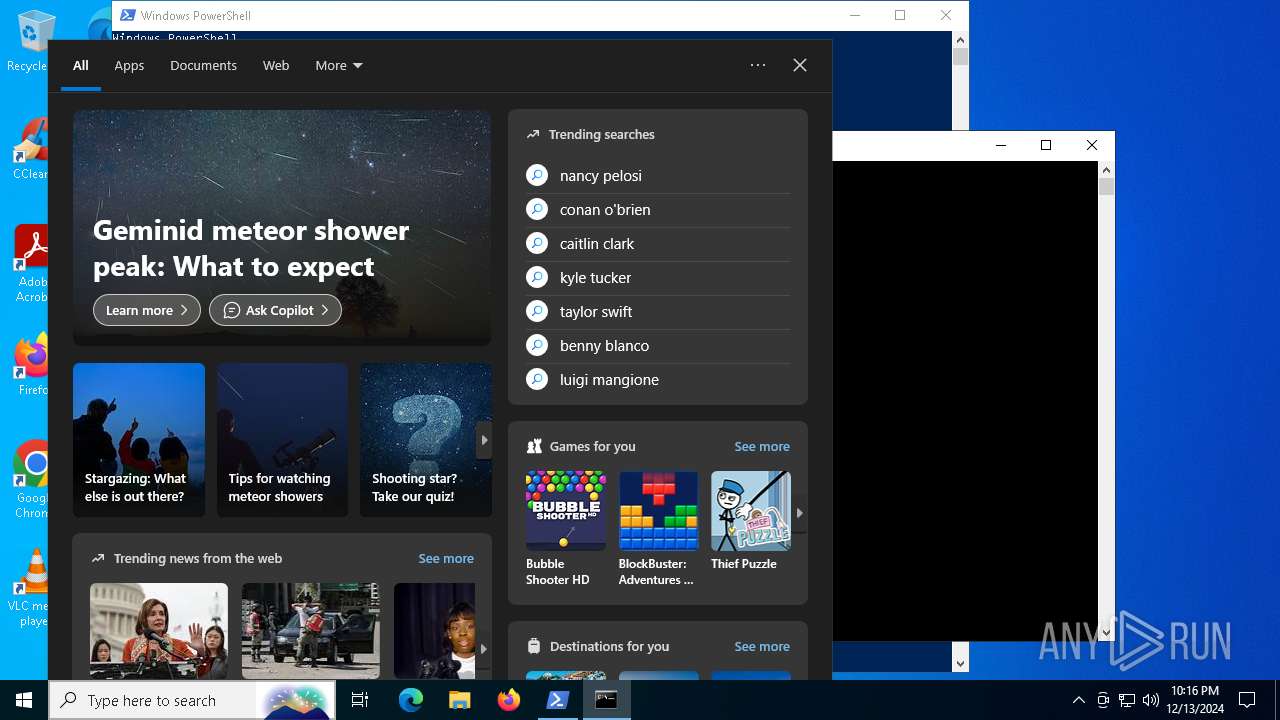The image size is (1280, 720).
Task: Search trending term luigi mangione
Action: 658,379
